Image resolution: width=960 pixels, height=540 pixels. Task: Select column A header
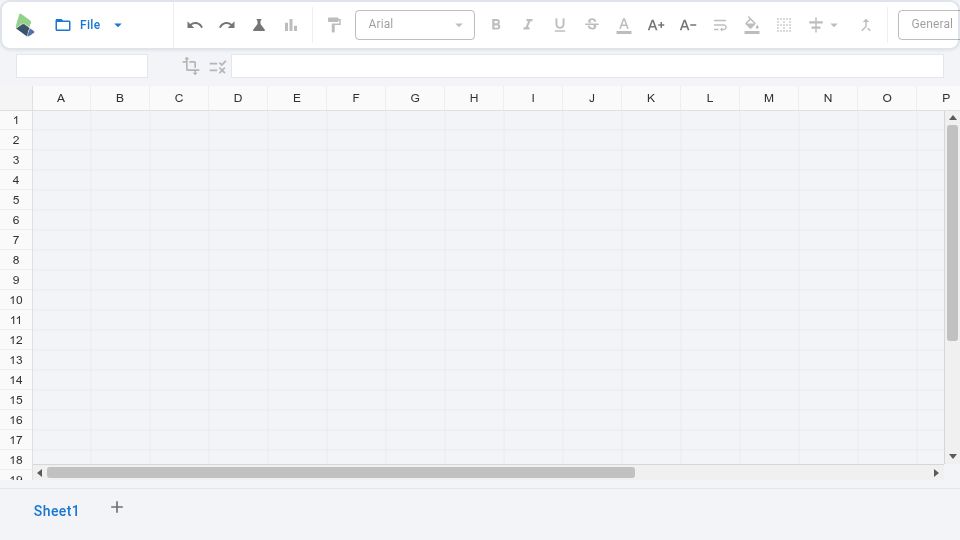coord(61,98)
